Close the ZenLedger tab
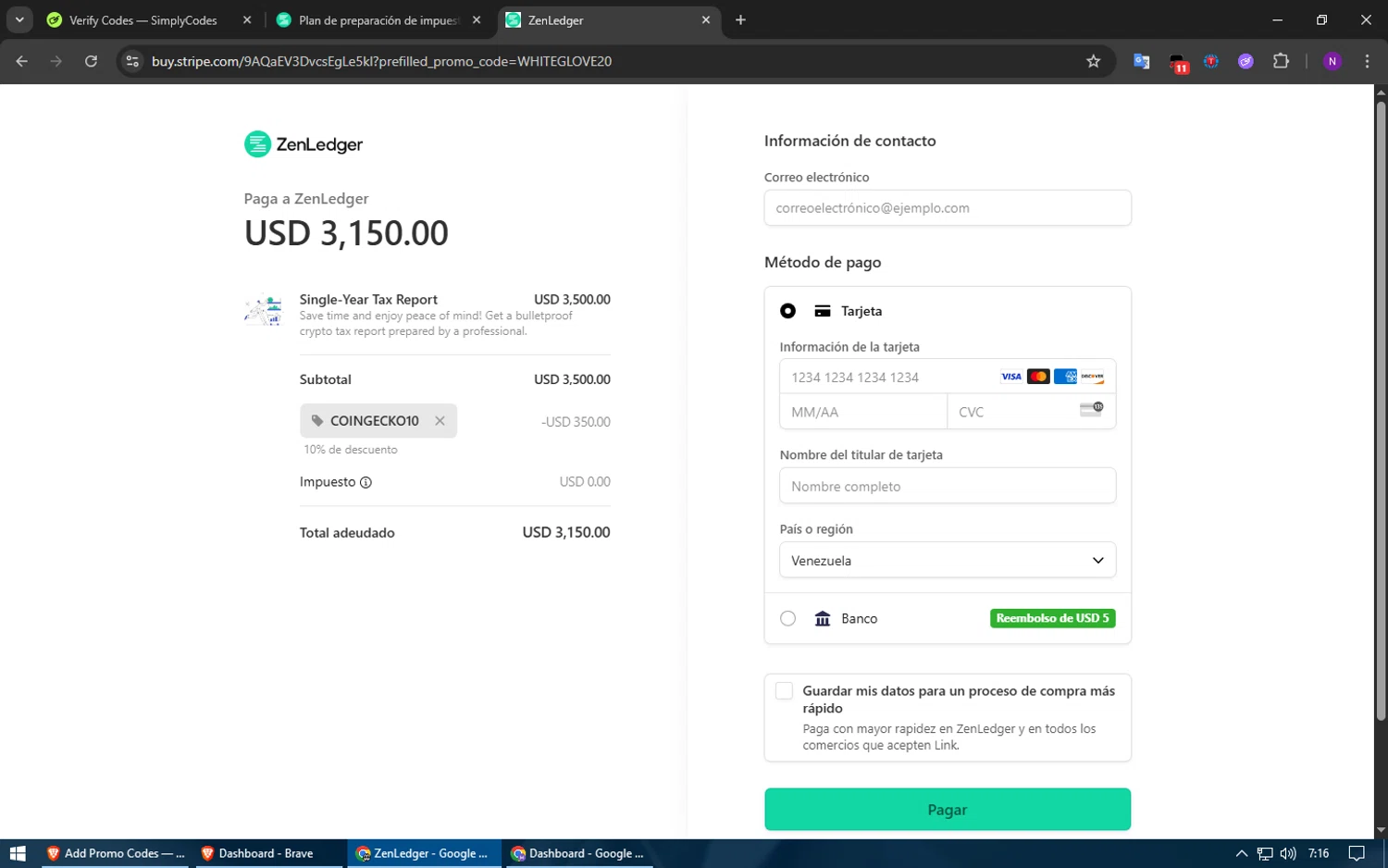 [x=706, y=20]
